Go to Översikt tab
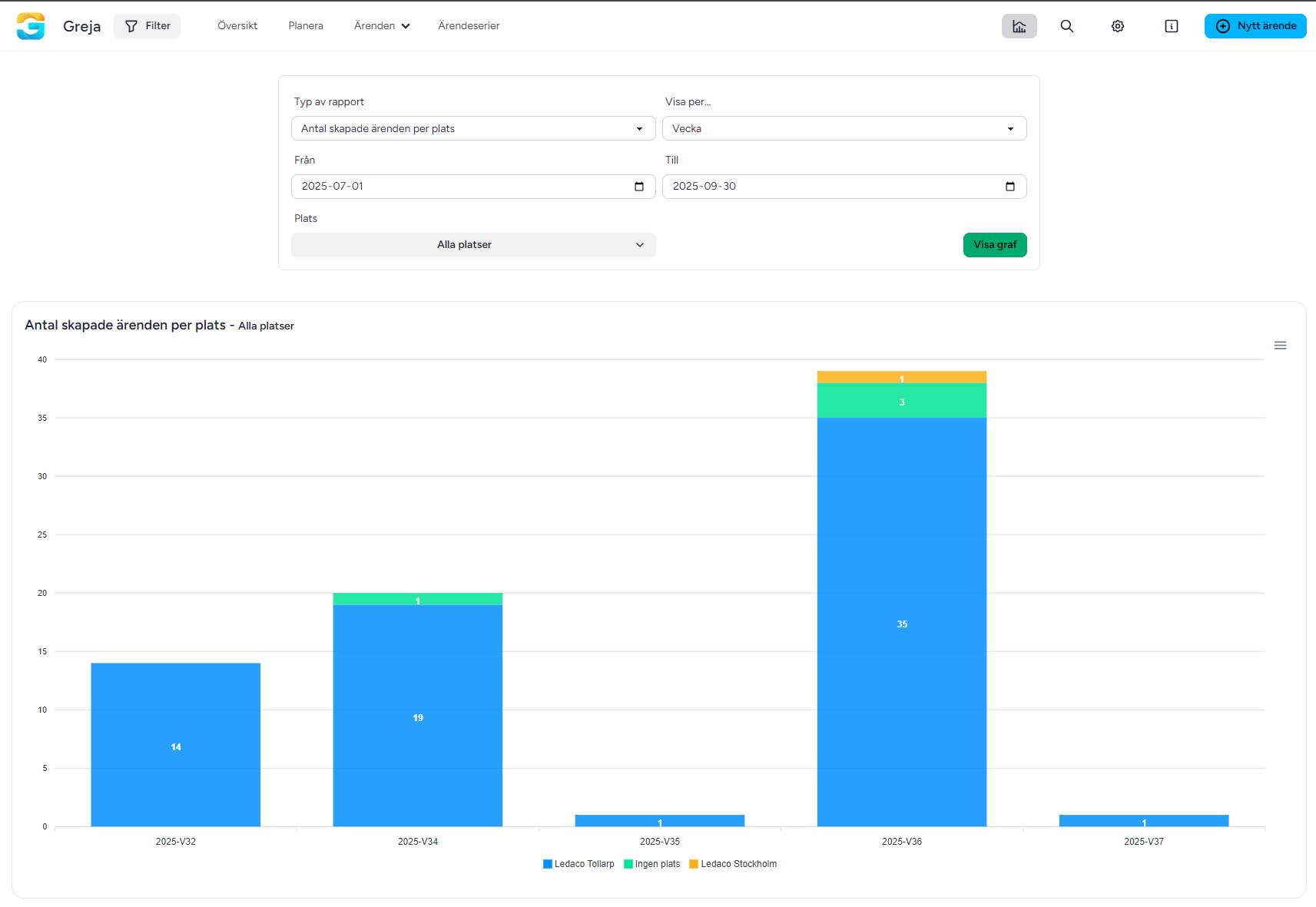Screen dimensions: 1316x907 (237, 26)
